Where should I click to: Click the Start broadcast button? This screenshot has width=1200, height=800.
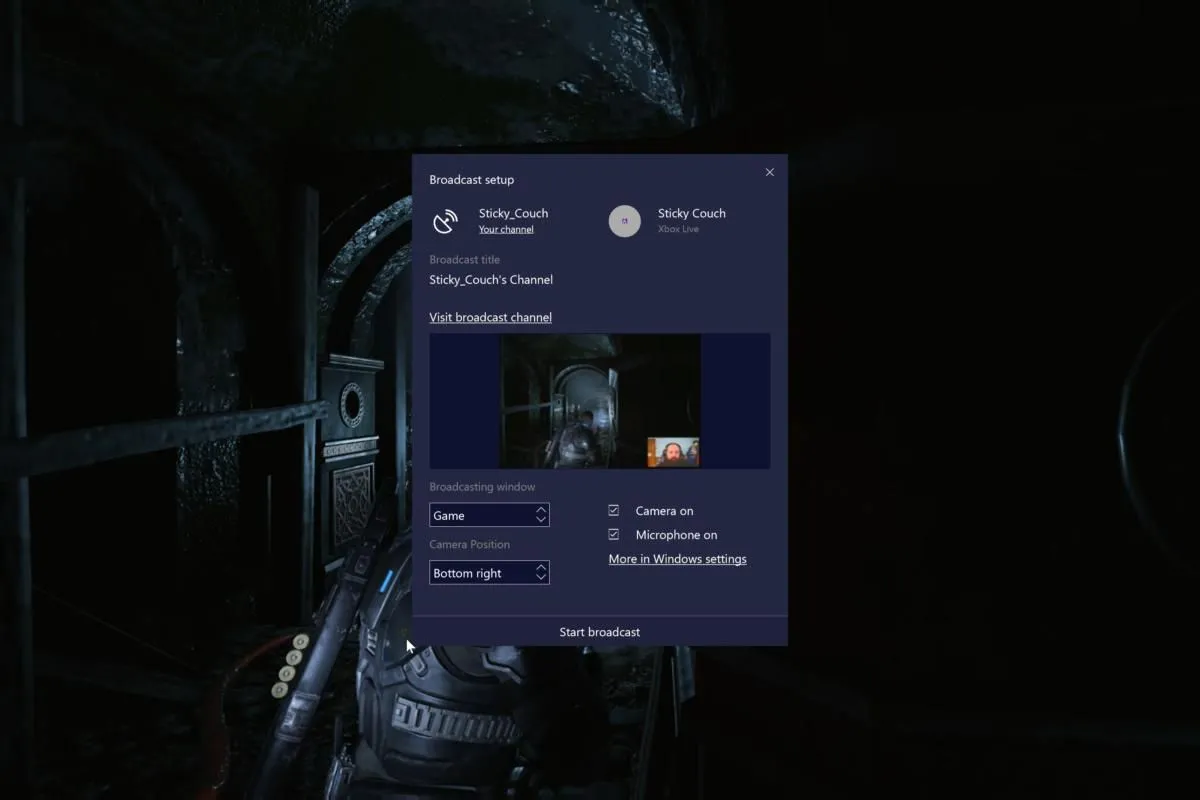pos(600,631)
